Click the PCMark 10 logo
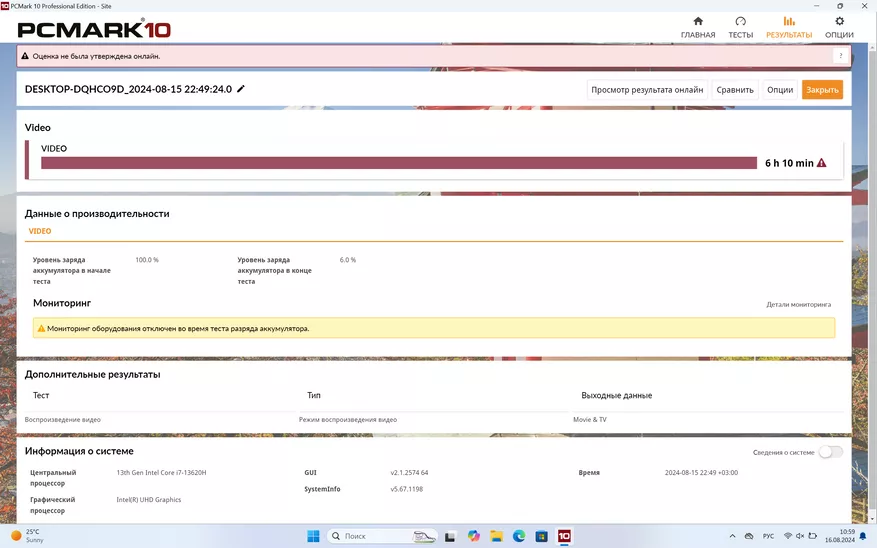 pyautogui.click(x=94, y=29)
